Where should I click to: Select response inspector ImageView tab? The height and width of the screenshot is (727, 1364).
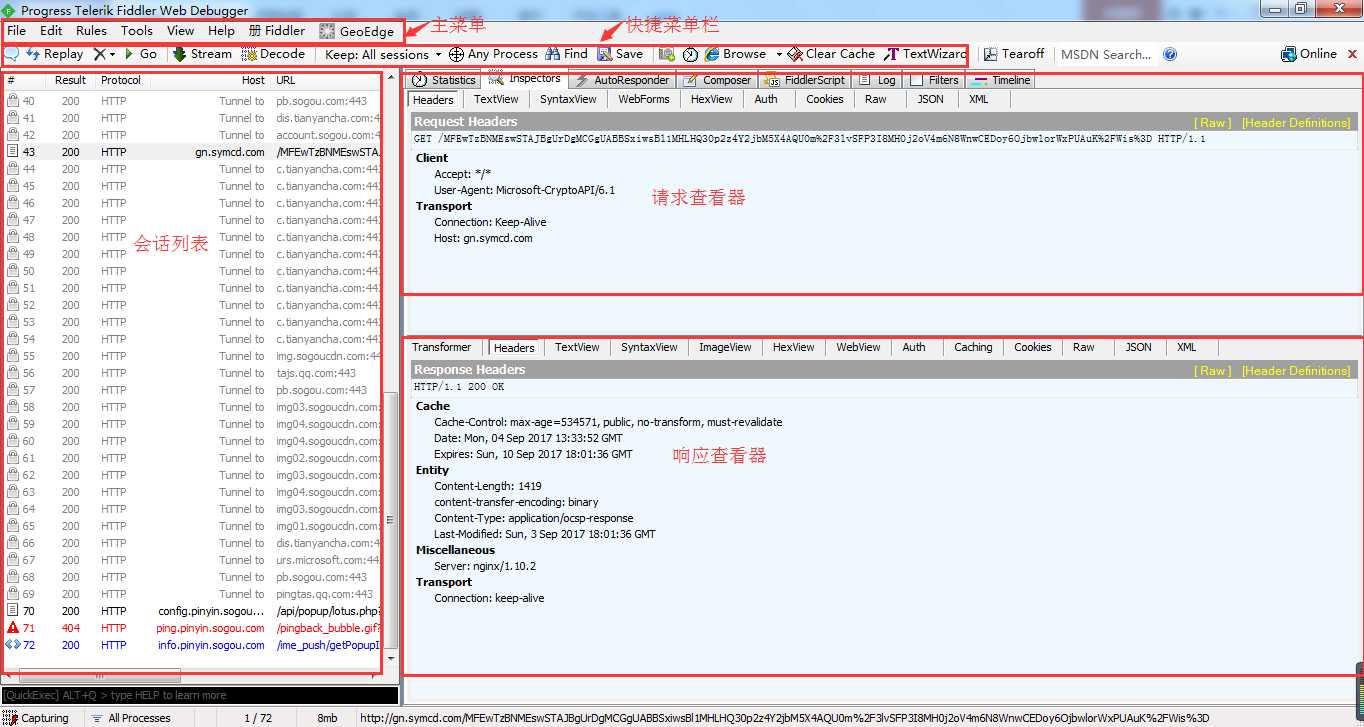pyautogui.click(x=725, y=347)
